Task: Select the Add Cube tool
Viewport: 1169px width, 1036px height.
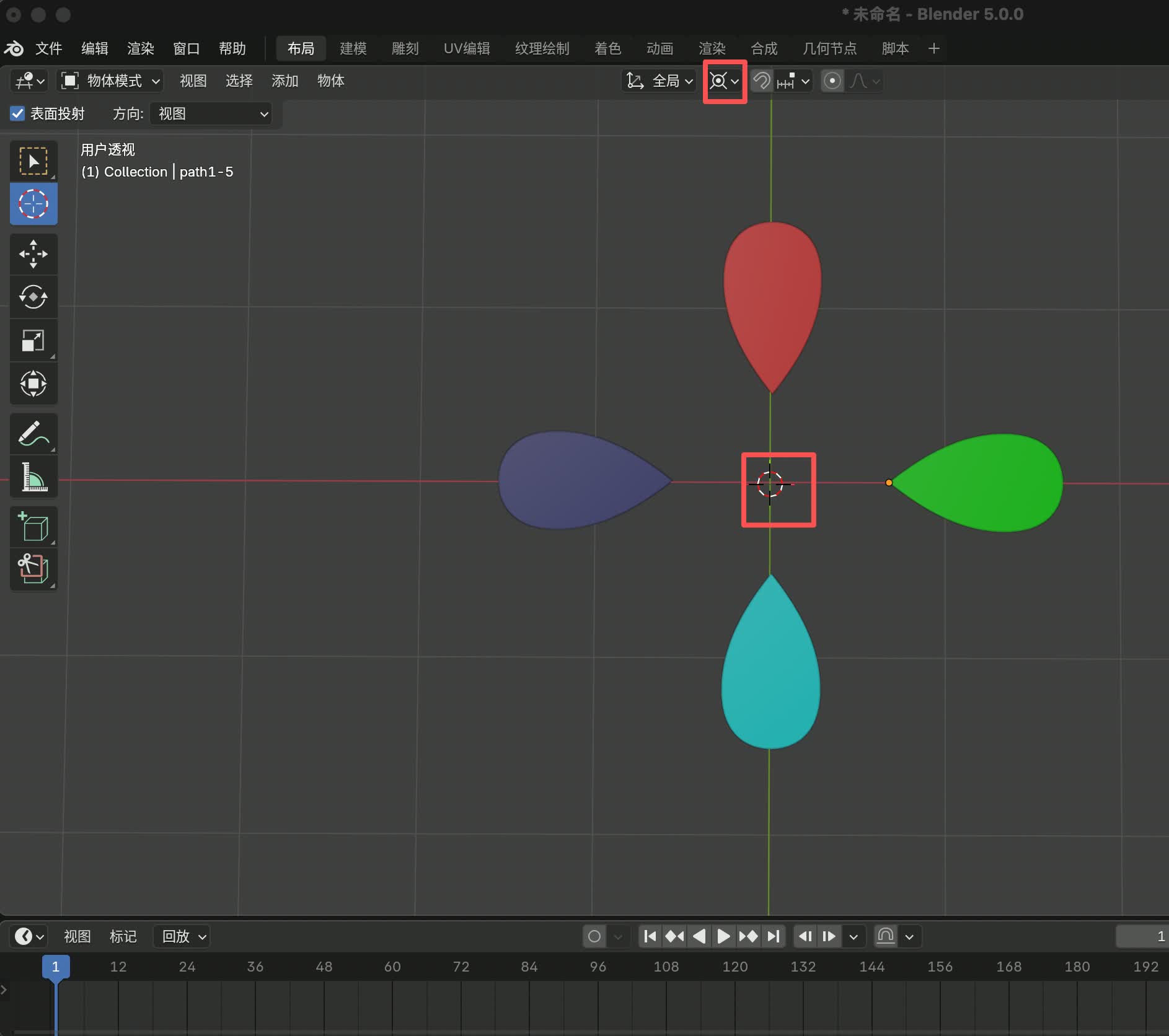Action: [x=33, y=527]
